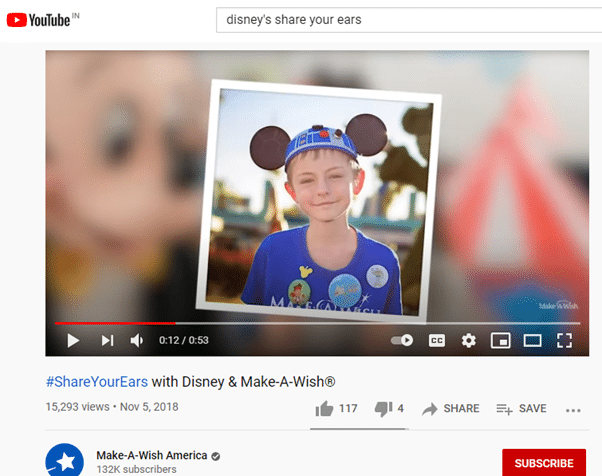Click the like count 117

point(348,408)
